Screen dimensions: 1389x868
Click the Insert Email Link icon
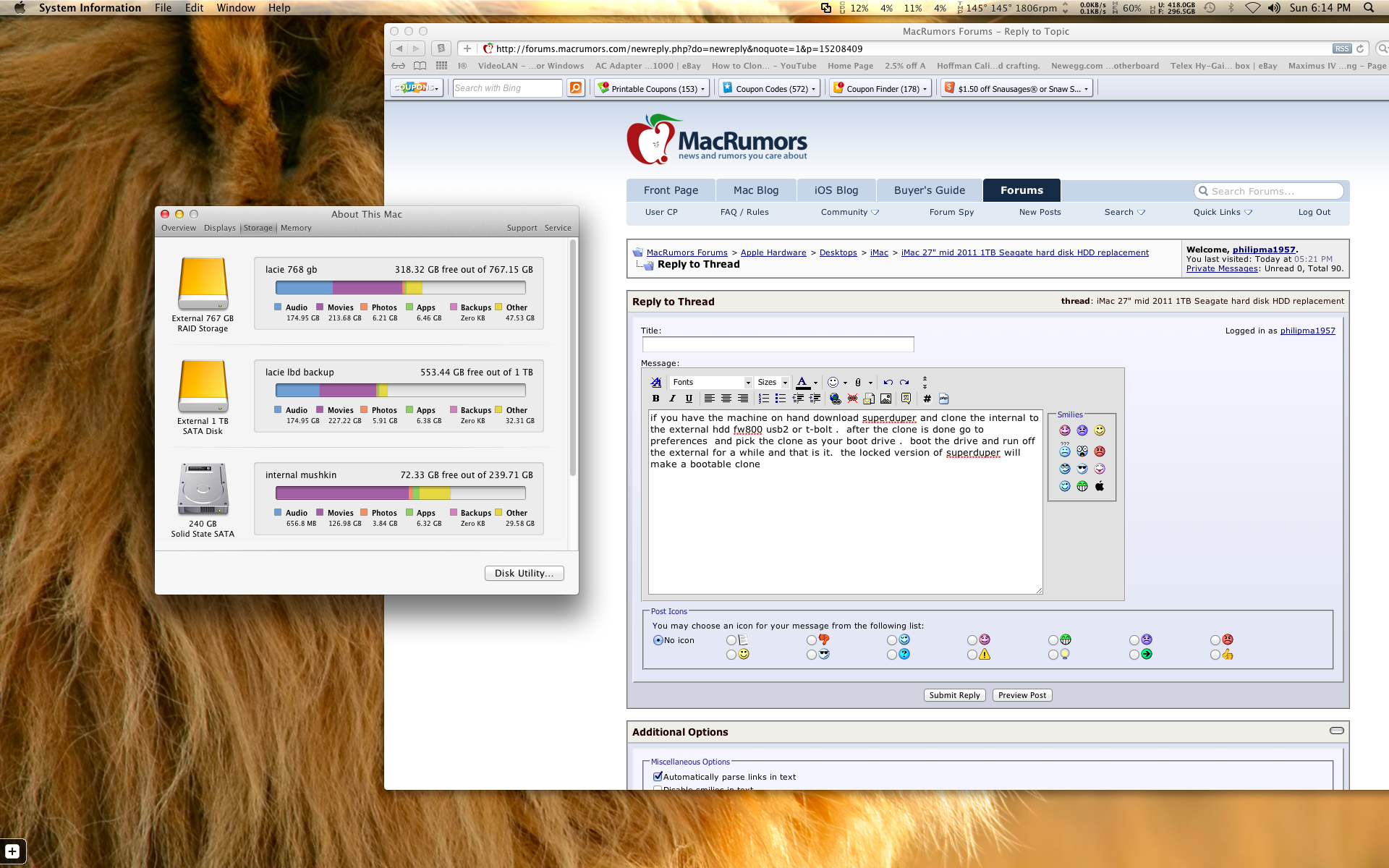coord(869,399)
